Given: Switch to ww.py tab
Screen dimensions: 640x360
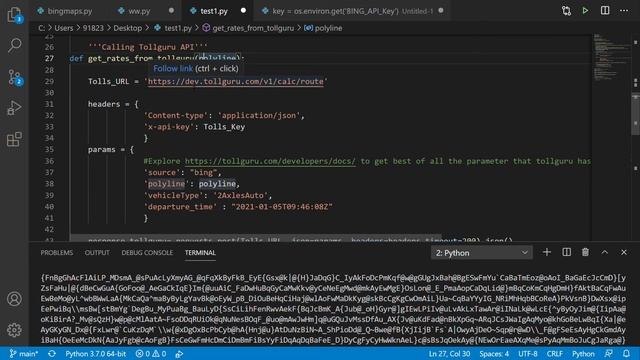Looking at the screenshot, I should point(139,11).
